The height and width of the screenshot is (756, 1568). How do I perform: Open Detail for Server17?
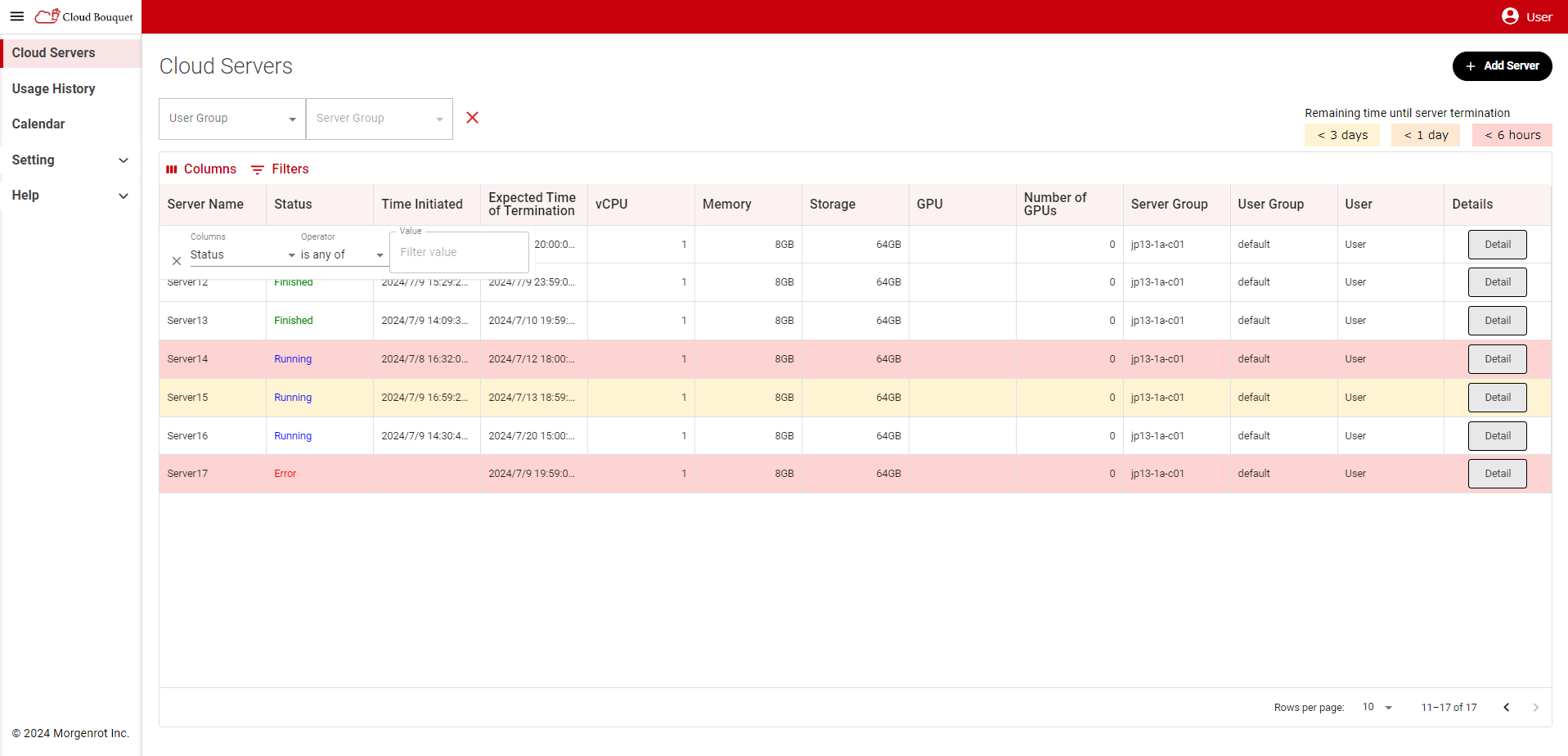[1497, 474]
